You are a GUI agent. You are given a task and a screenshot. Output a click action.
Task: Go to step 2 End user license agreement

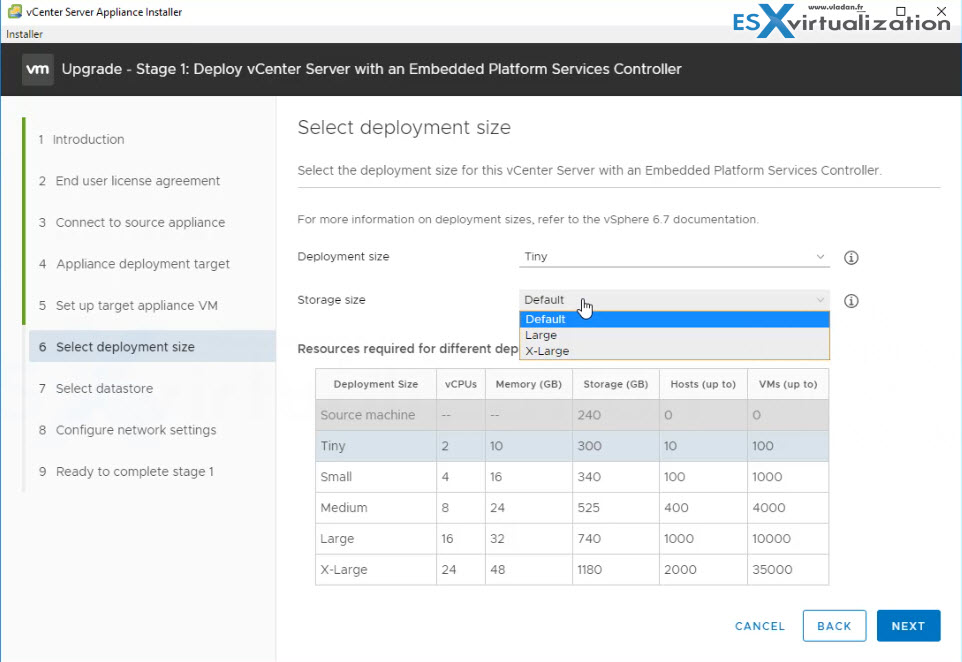point(129,181)
